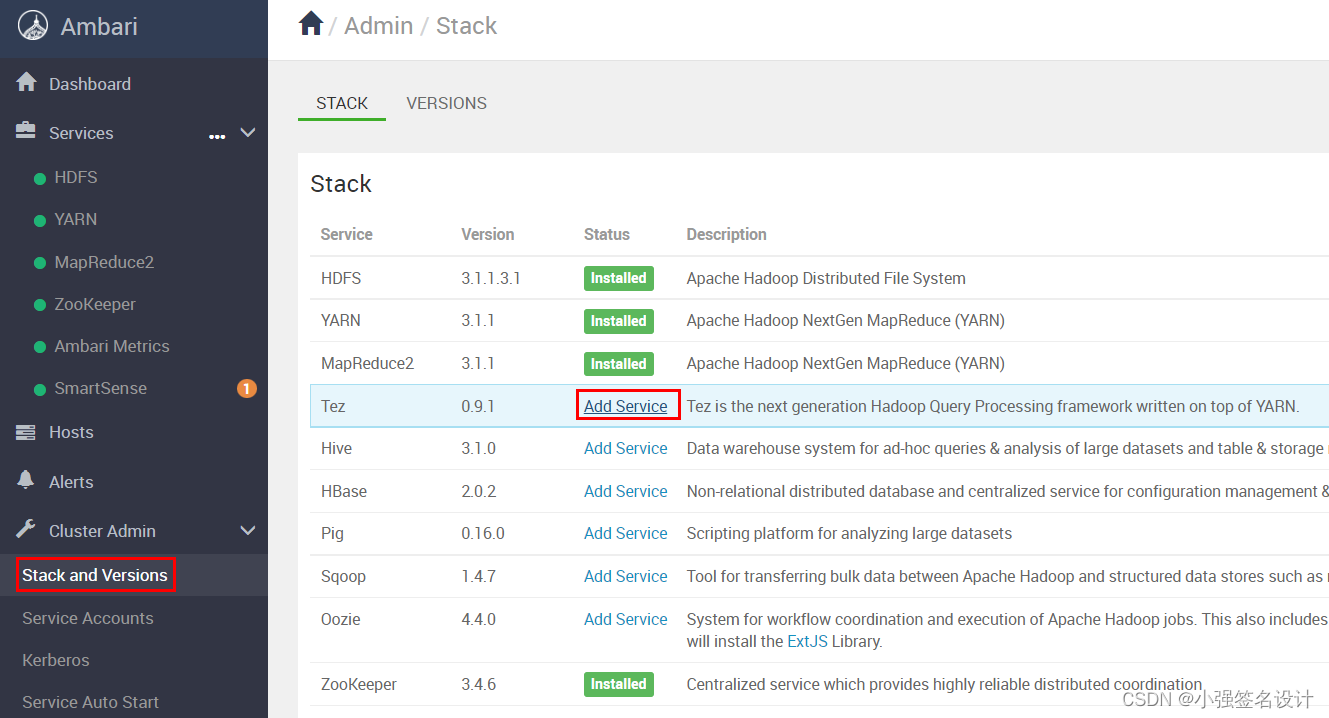Open the ExtJS link in Oozie description
Viewport: 1329px width, 718px height.
pos(807,641)
